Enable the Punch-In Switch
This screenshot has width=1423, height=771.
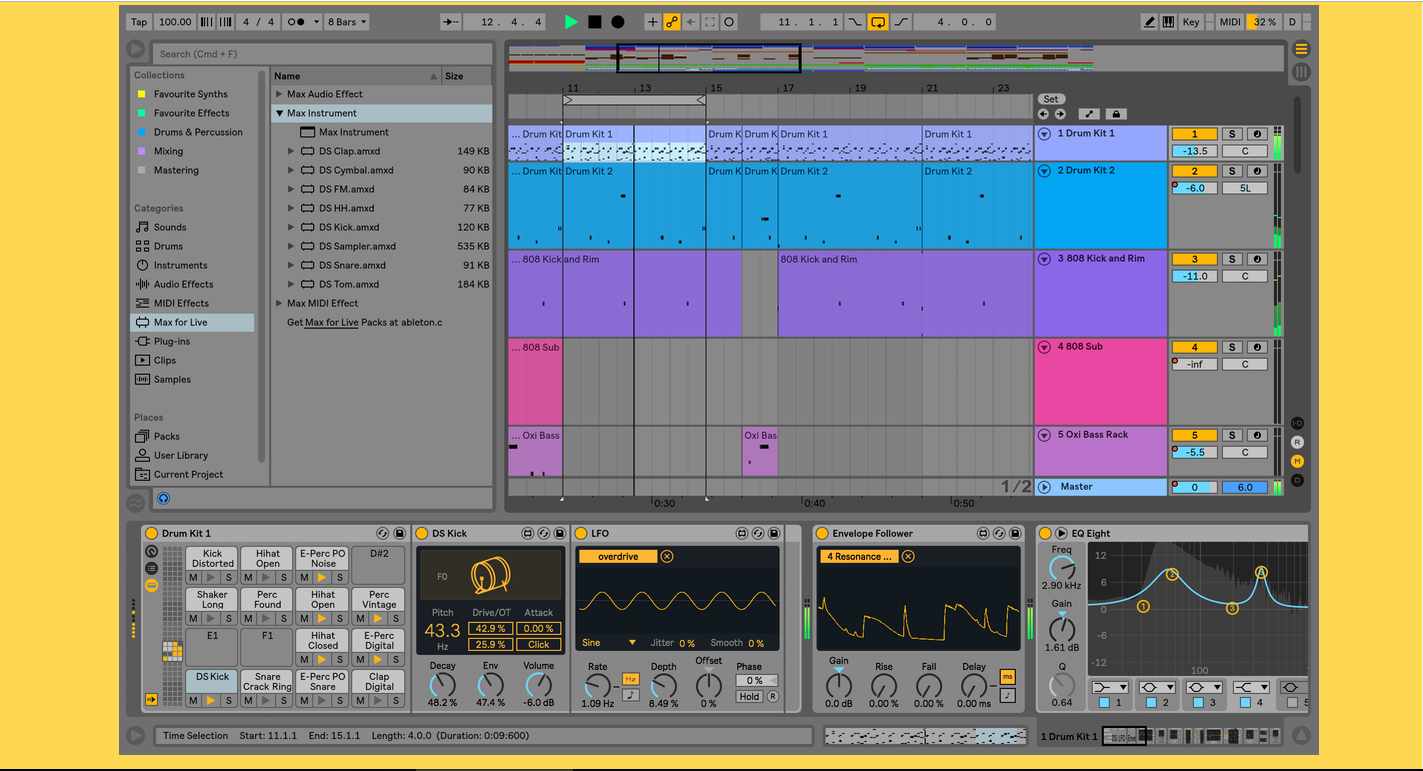855,22
